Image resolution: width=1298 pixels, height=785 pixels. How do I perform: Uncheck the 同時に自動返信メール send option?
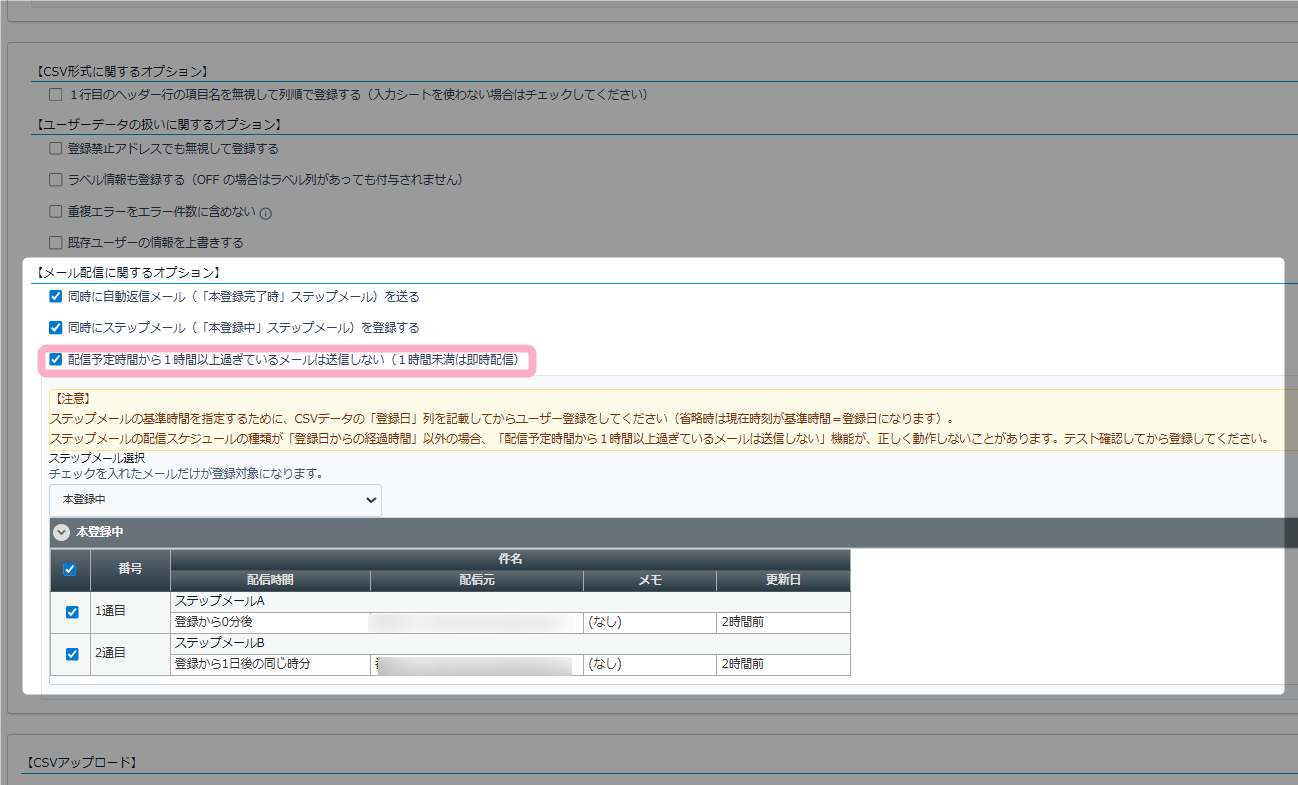tap(56, 297)
